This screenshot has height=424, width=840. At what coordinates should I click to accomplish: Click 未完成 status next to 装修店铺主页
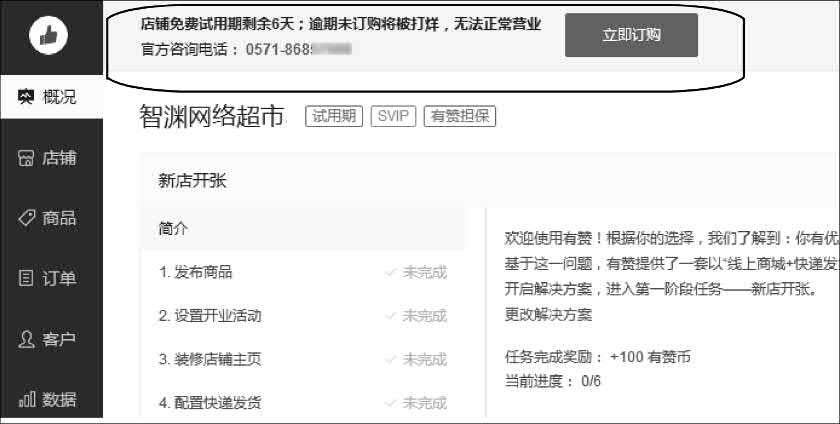416,359
